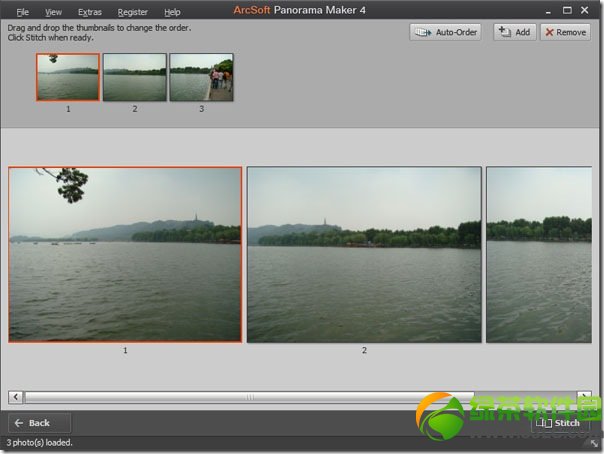Click the resize grip in window corner

[x=594, y=444]
